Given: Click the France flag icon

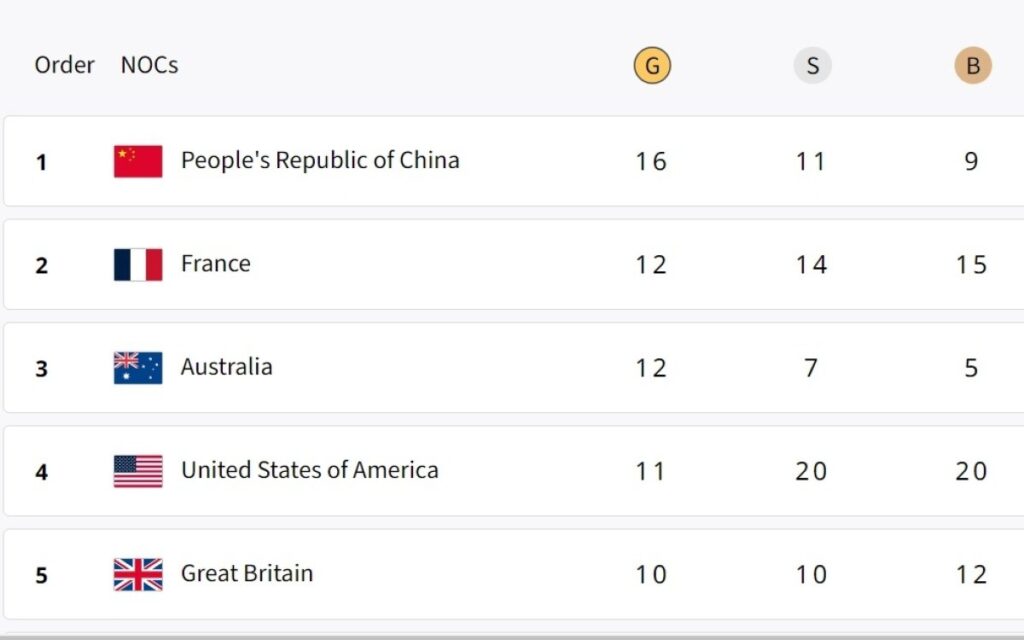Looking at the screenshot, I should pyautogui.click(x=138, y=265).
